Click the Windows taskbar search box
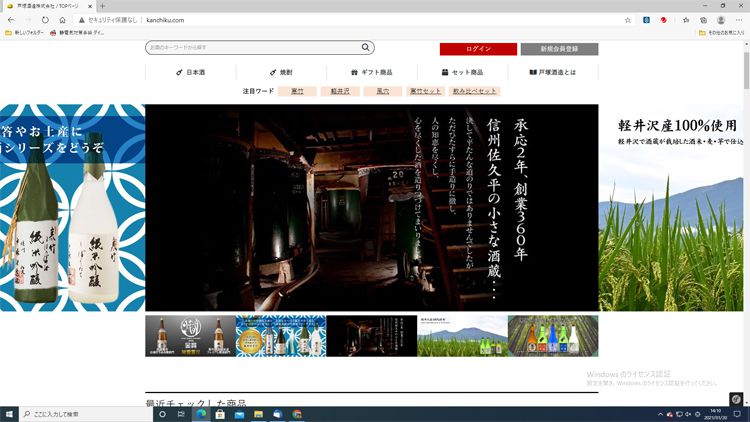This screenshot has height=422, width=750. tap(86, 414)
